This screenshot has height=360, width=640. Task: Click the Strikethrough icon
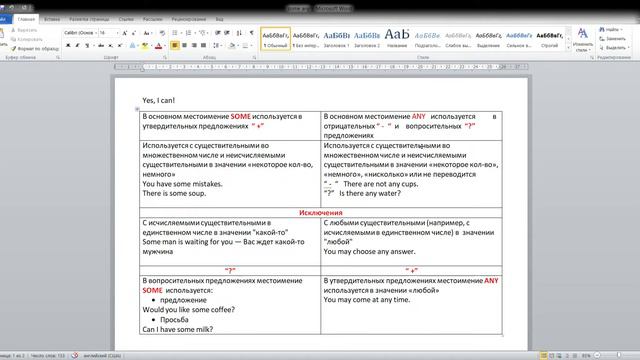[x=101, y=45]
